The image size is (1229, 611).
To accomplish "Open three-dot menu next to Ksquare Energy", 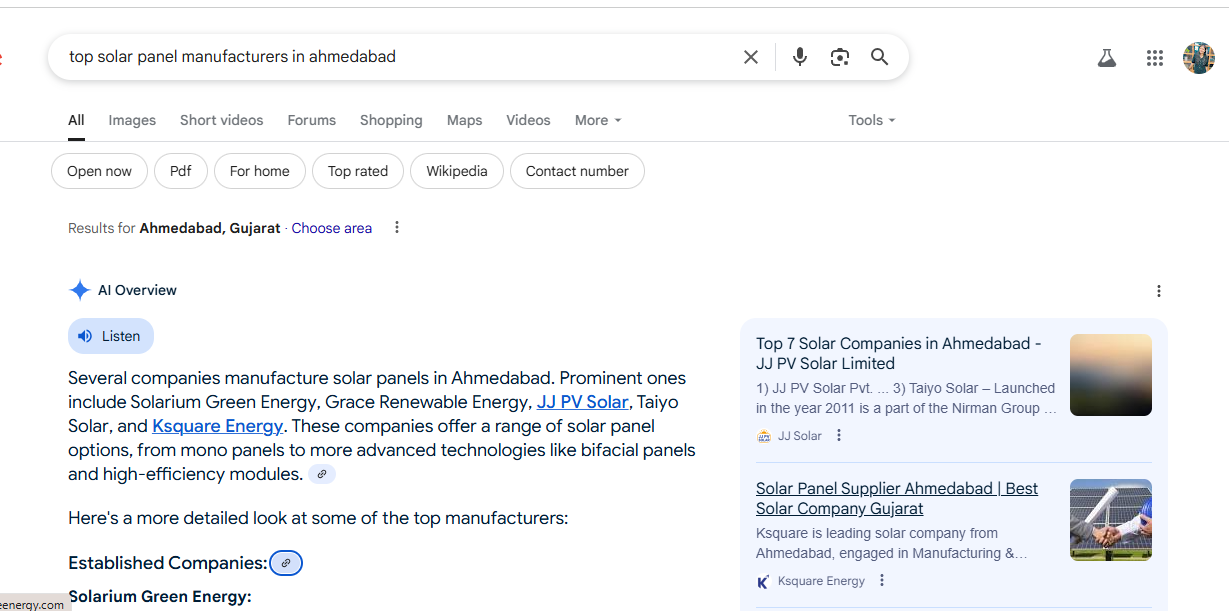I will (882, 580).
